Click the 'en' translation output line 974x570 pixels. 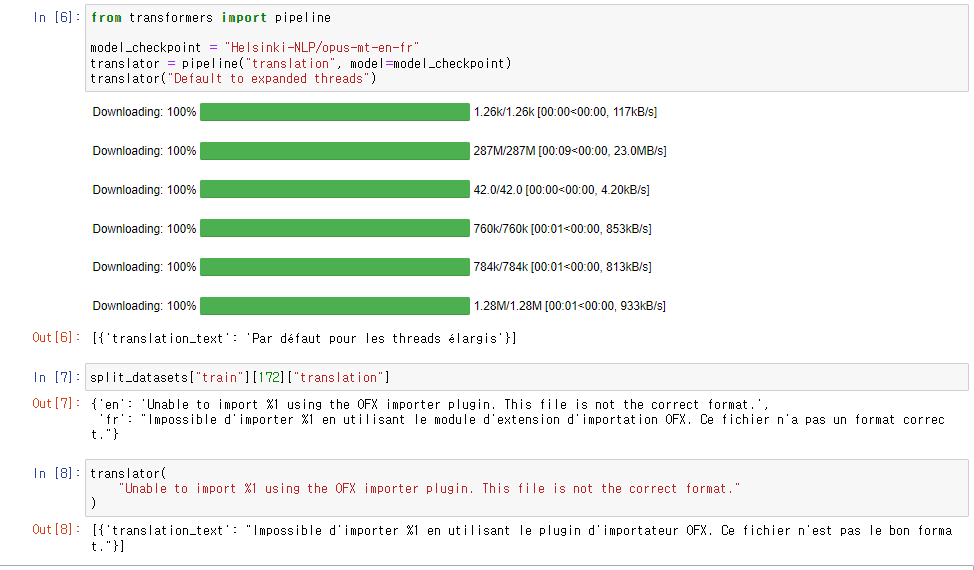click(x=430, y=404)
